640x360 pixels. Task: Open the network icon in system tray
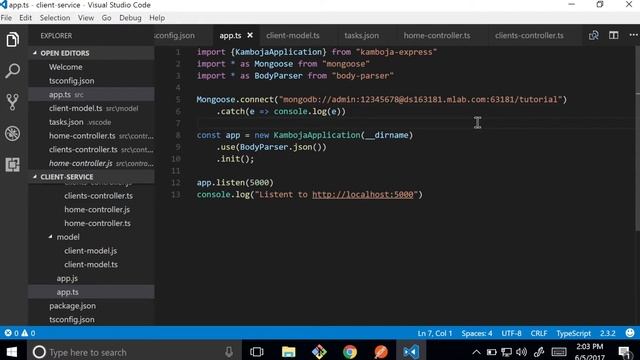click(x=507, y=352)
